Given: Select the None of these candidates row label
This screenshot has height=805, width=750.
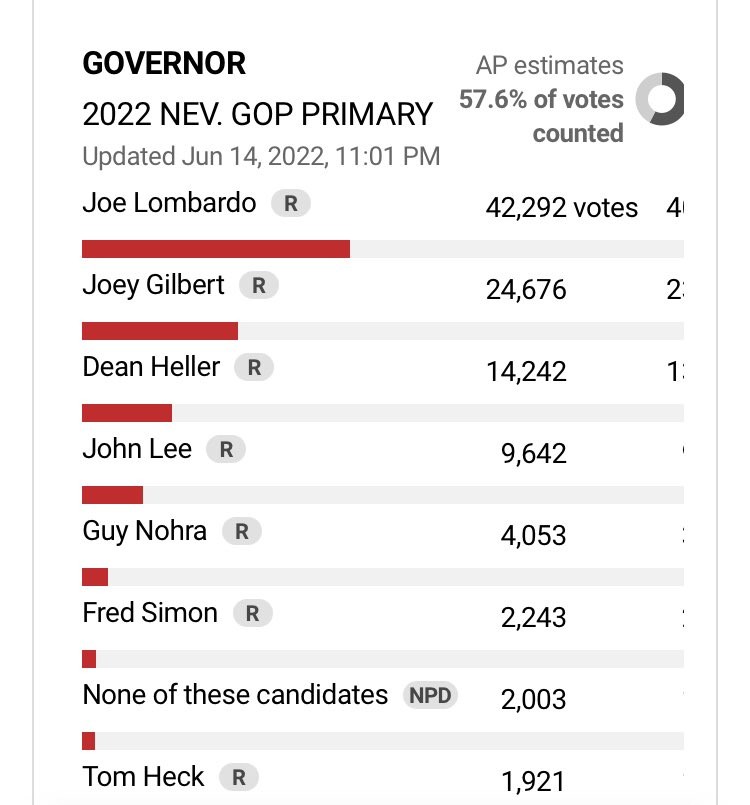Looking at the screenshot, I should 235,695.
